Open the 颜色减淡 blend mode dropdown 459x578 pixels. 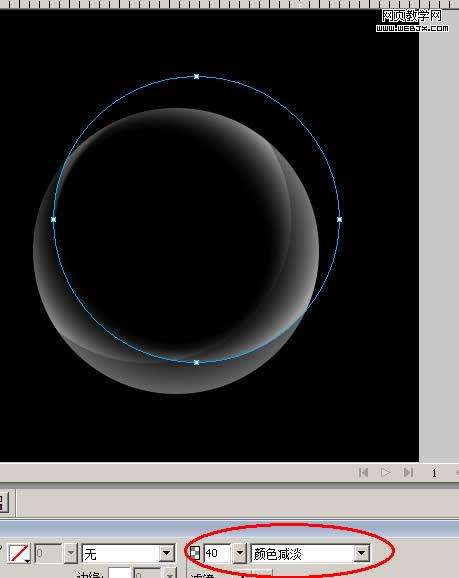[310, 553]
